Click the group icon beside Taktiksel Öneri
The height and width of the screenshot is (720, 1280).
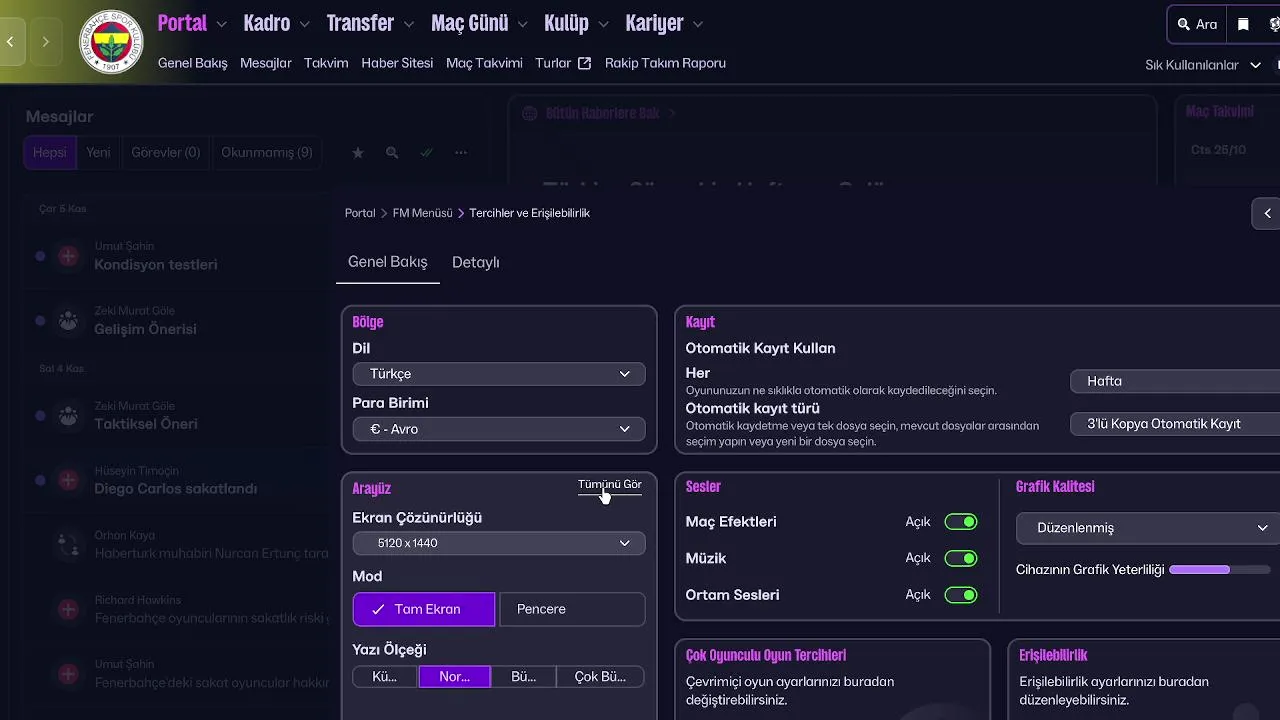[x=68, y=415]
